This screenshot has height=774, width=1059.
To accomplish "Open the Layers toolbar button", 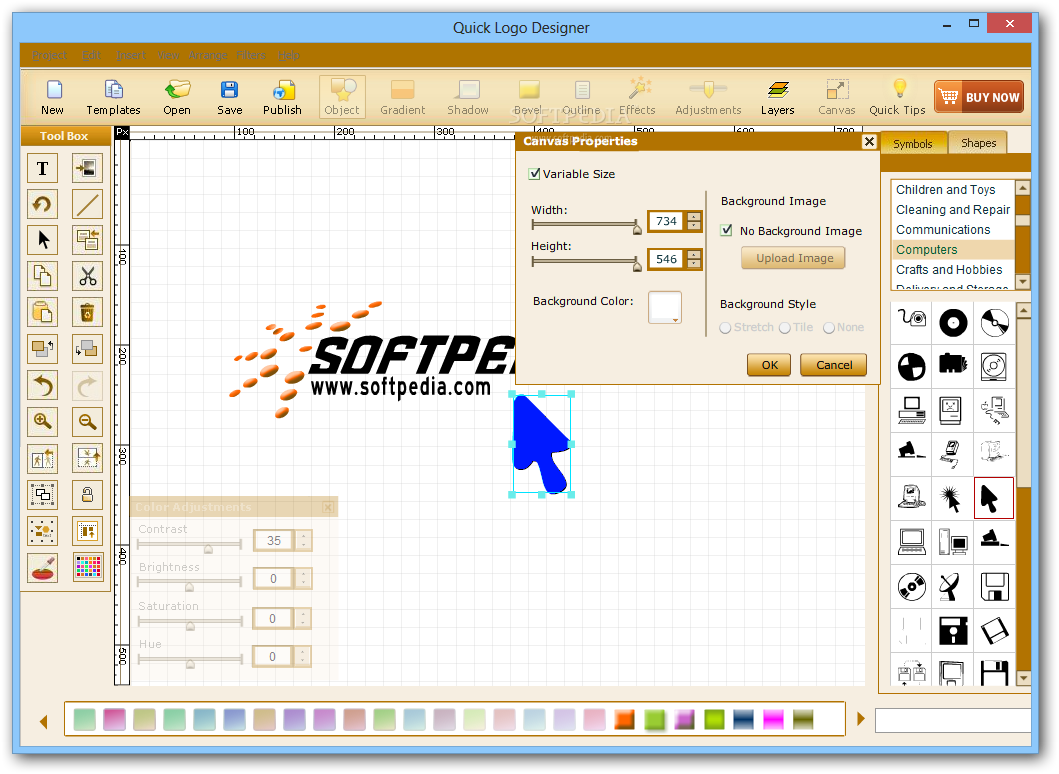I will [778, 98].
